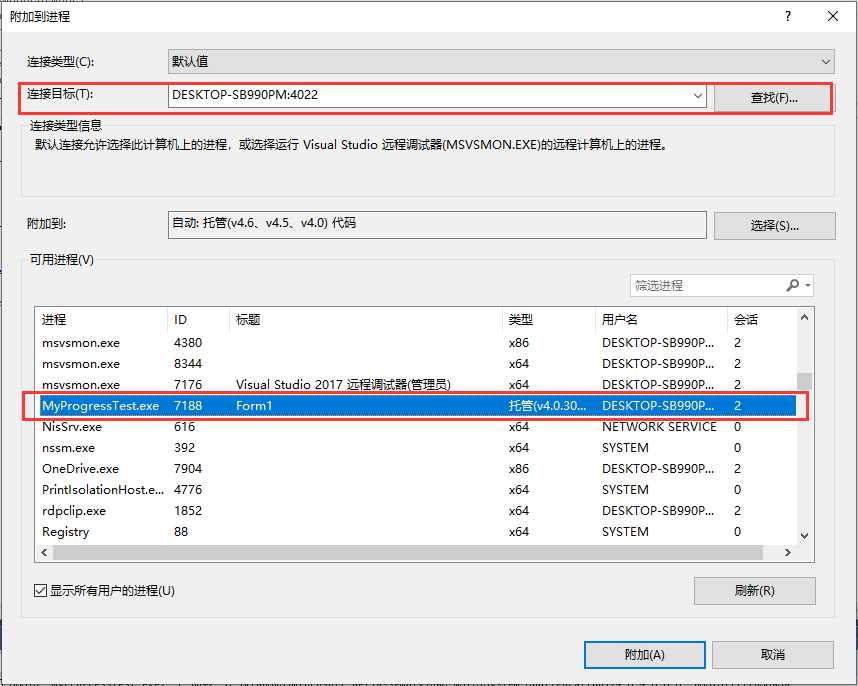Click the horizontal scroll left arrow

point(44,553)
